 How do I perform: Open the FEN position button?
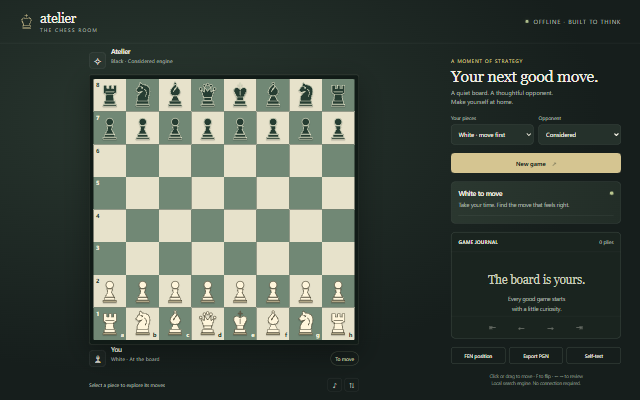pyautogui.click(x=478, y=356)
